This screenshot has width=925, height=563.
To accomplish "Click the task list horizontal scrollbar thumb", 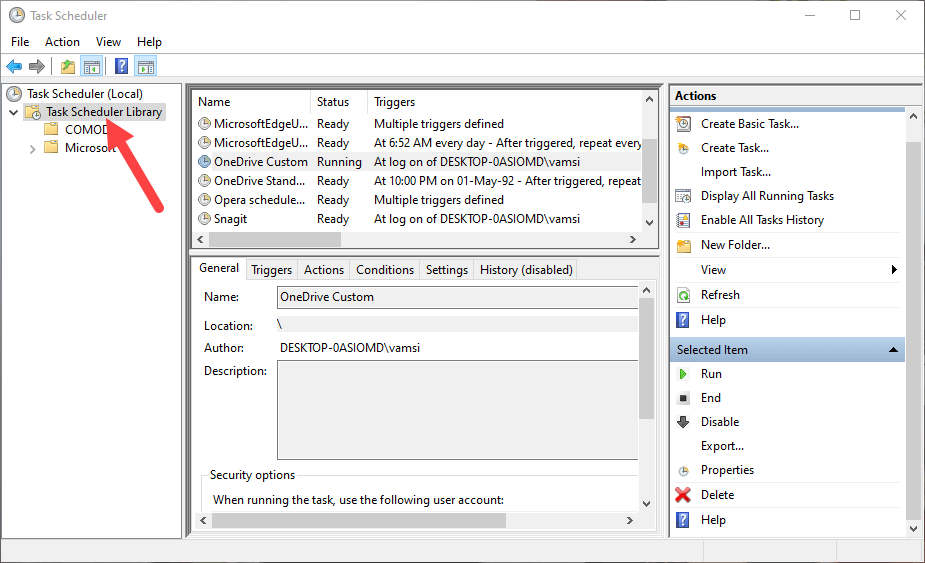I will pyautogui.click(x=275, y=240).
